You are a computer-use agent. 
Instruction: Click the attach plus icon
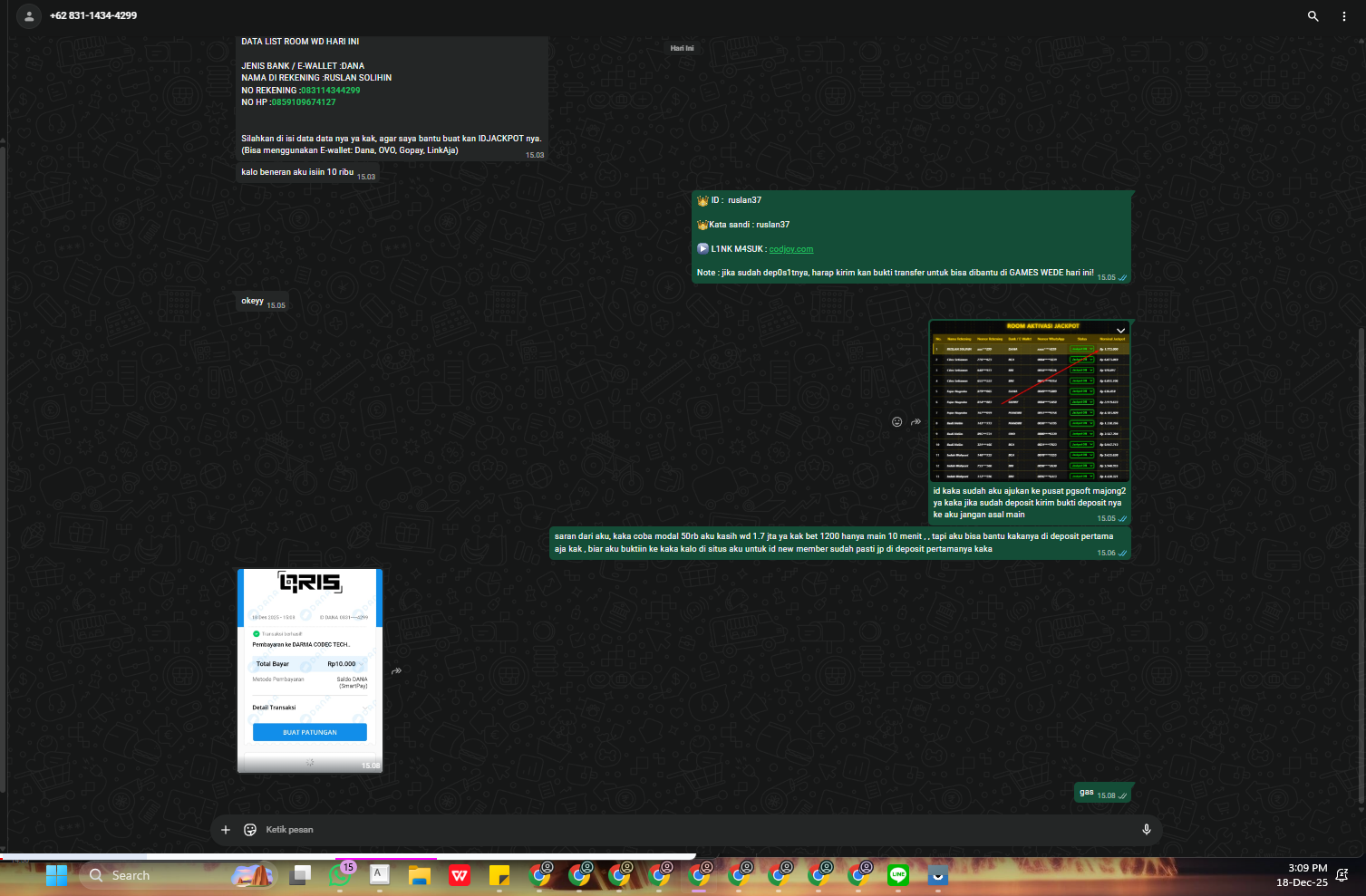[226, 830]
